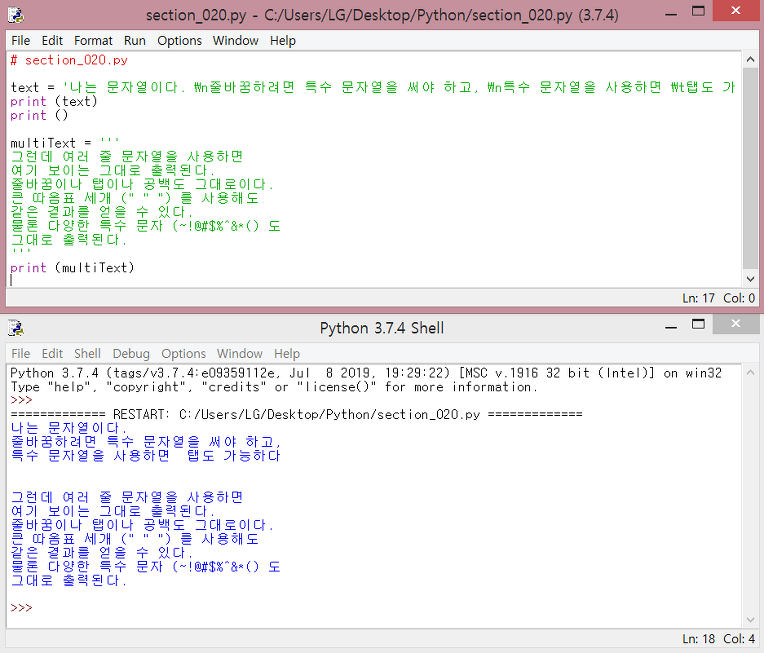Image resolution: width=764 pixels, height=653 pixels.
Task: Click the 'print (text)' code line
Action: (x=54, y=101)
